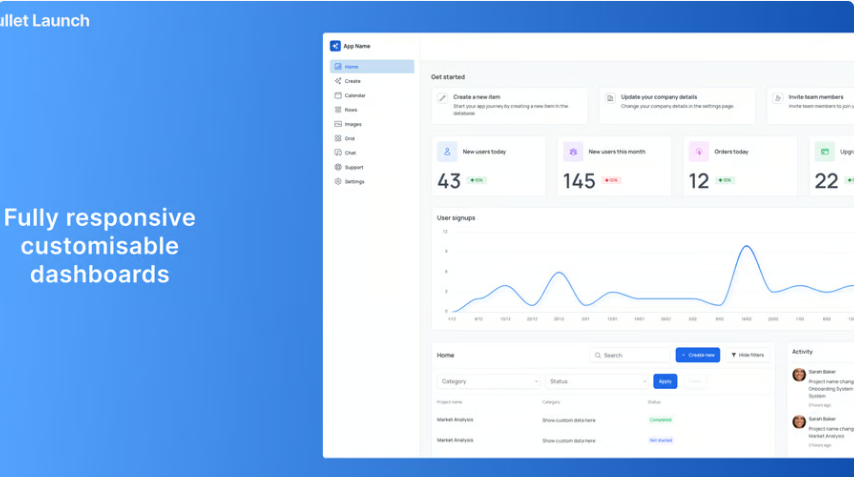The height and width of the screenshot is (477, 854).
Task: Click the Search input field
Action: (630, 355)
